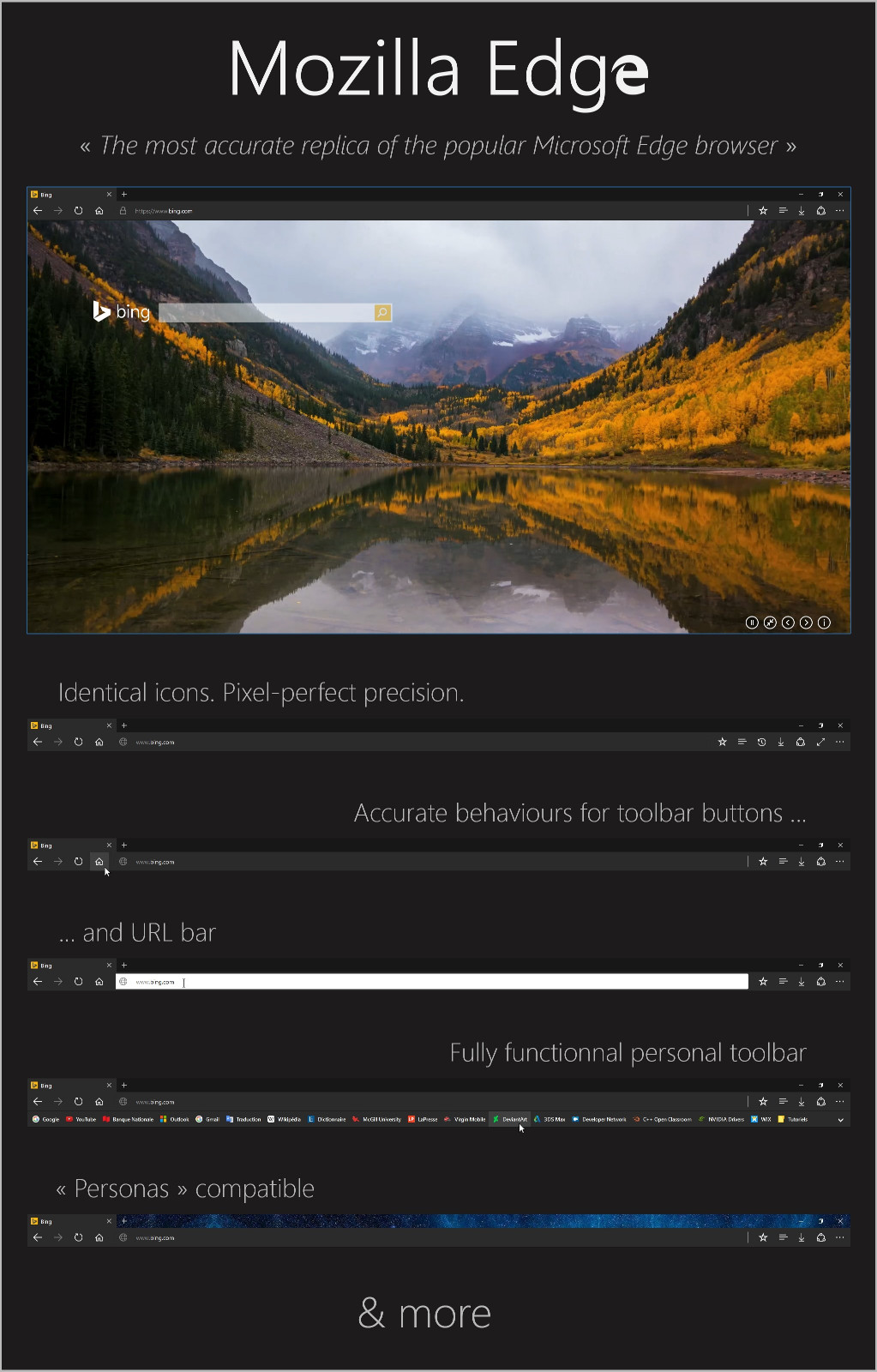Advance to next Bing wallpaper image

point(806,623)
